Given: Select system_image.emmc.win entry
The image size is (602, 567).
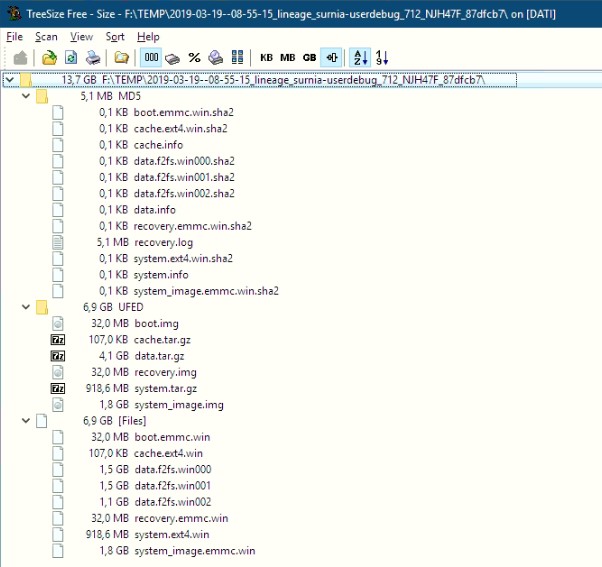Looking at the screenshot, I should point(194,551).
